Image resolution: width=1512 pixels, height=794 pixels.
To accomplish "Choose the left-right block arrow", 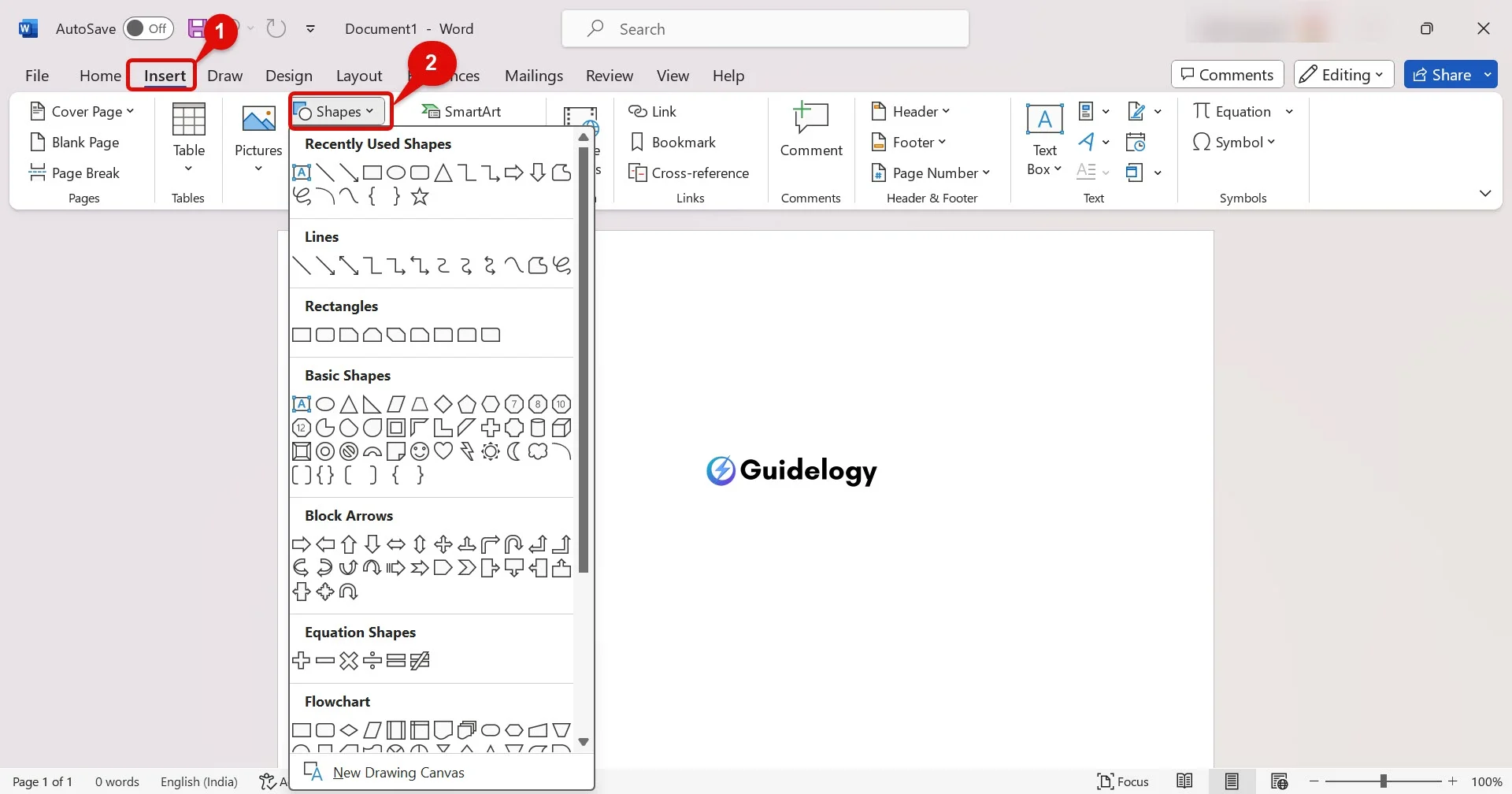I will pos(396,544).
